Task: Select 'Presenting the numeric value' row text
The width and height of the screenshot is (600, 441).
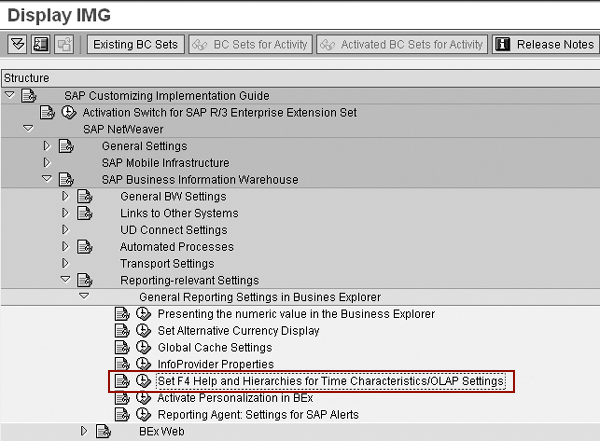Action: (296, 314)
